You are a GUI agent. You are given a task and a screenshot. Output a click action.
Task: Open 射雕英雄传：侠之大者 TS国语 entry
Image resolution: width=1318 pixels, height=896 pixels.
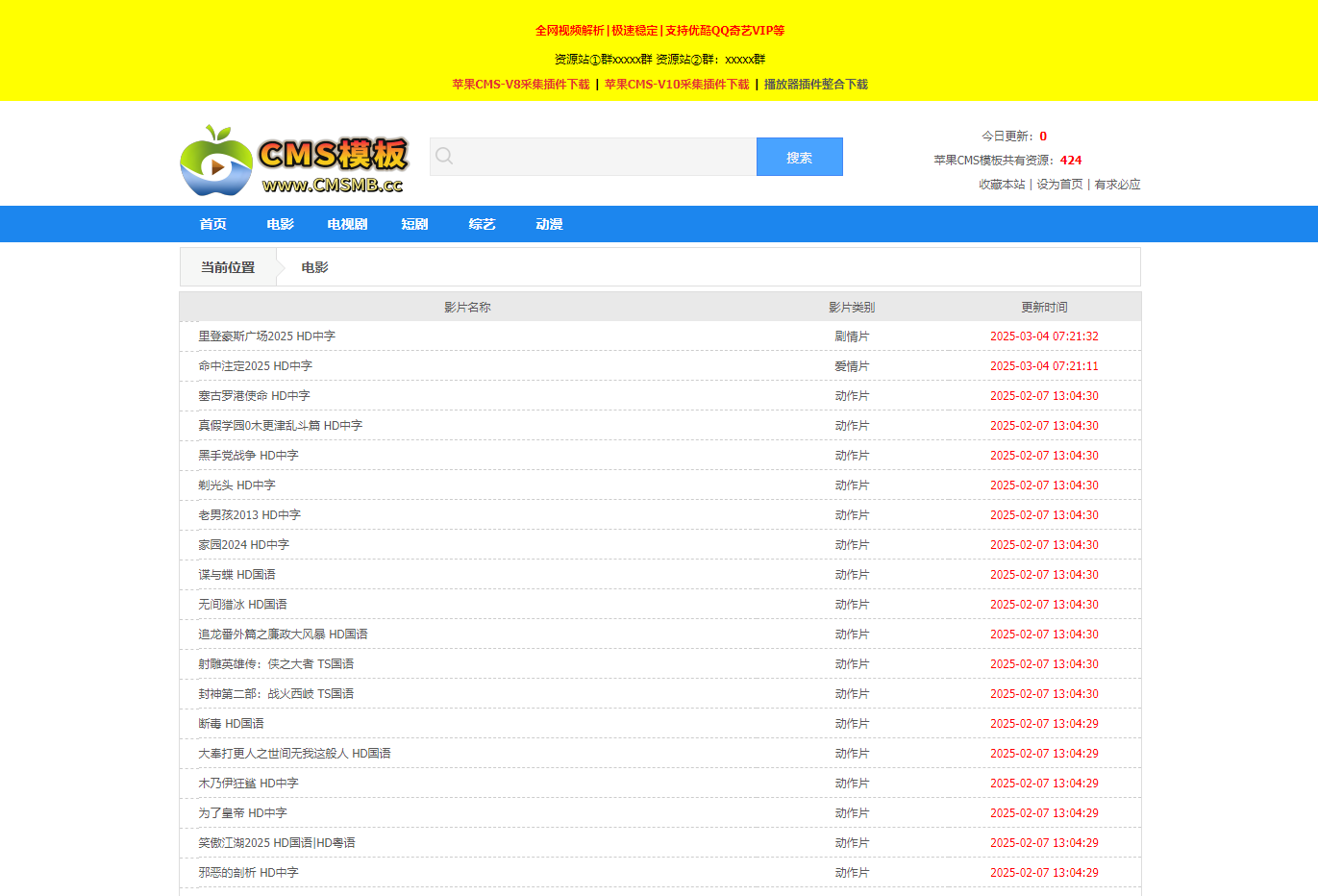point(276,664)
